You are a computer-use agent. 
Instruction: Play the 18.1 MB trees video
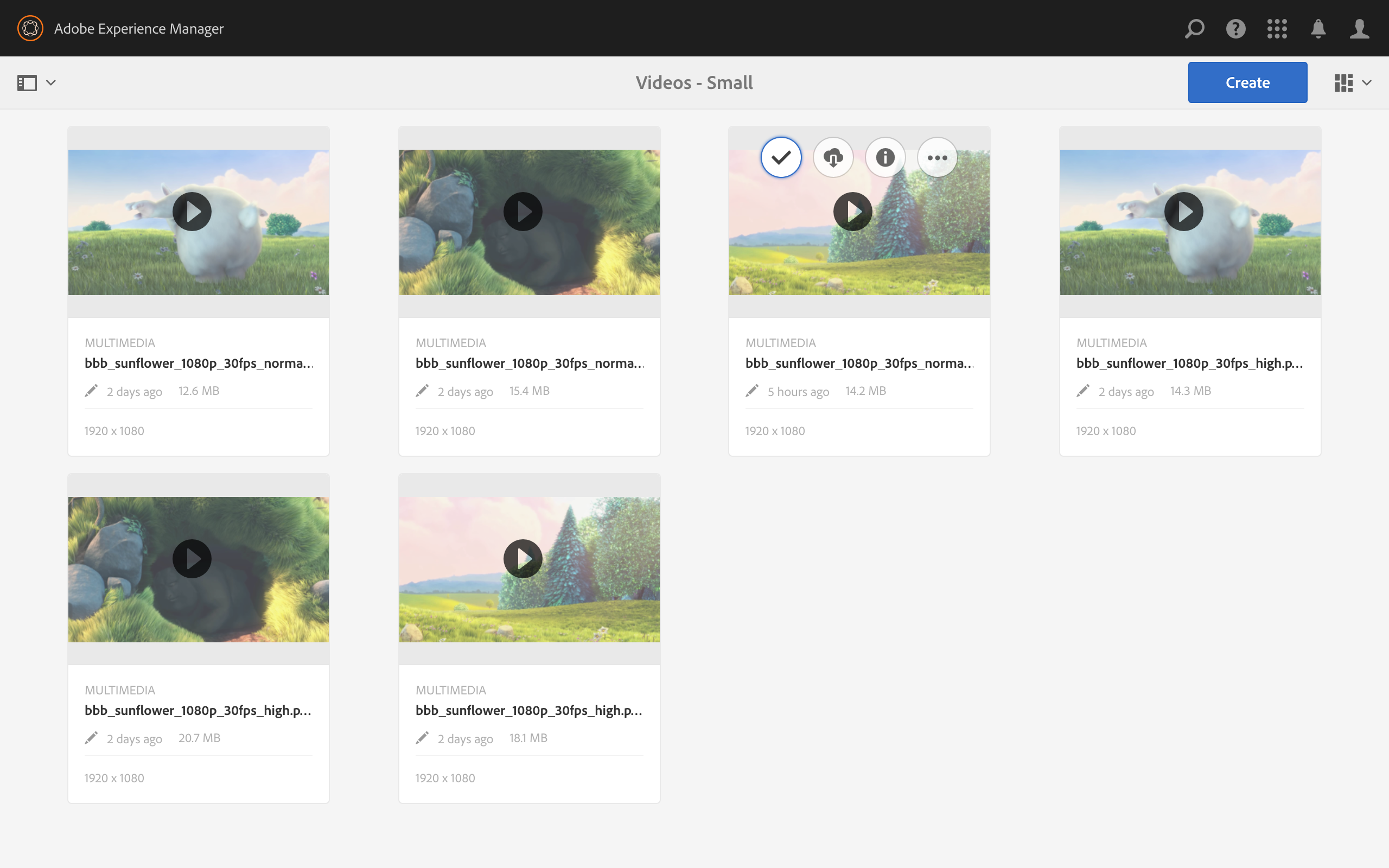click(523, 559)
